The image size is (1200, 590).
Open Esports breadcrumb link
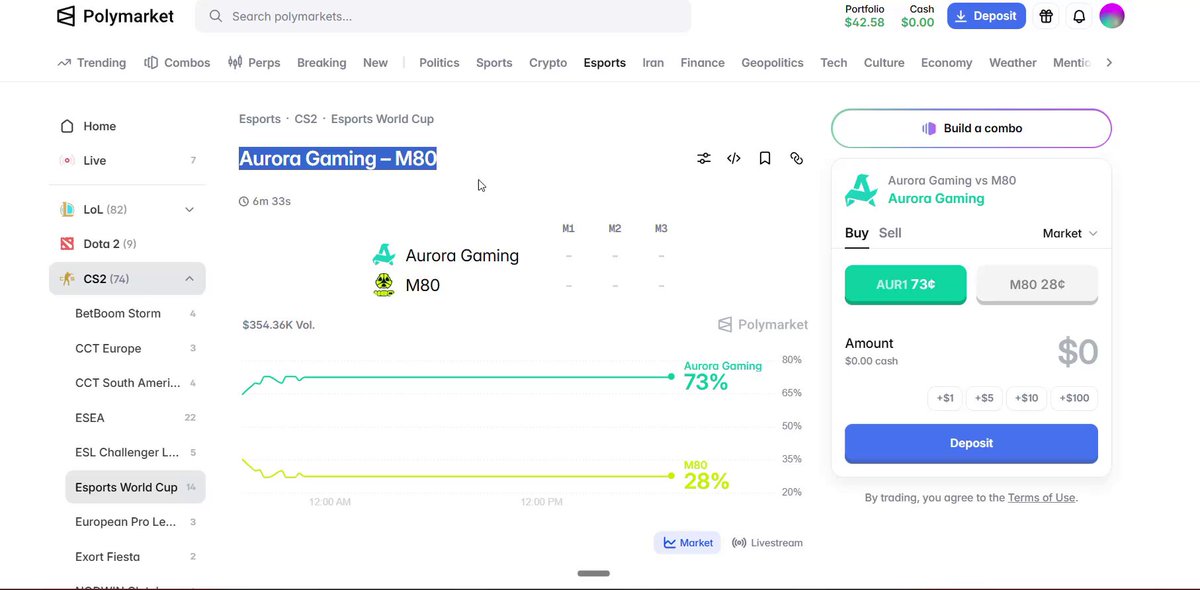[x=260, y=119]
